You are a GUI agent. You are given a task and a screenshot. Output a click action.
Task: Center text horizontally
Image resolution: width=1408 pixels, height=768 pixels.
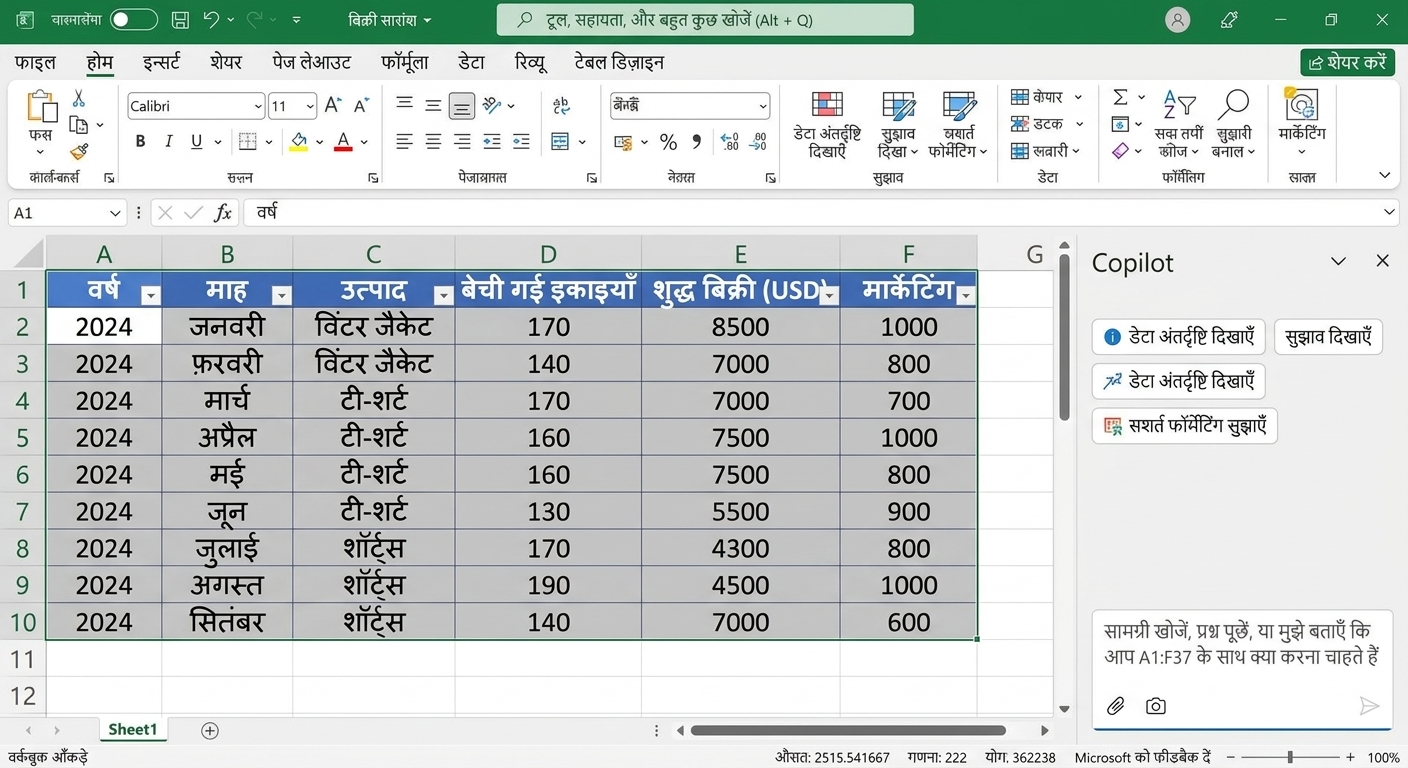(x=433, y=142)
